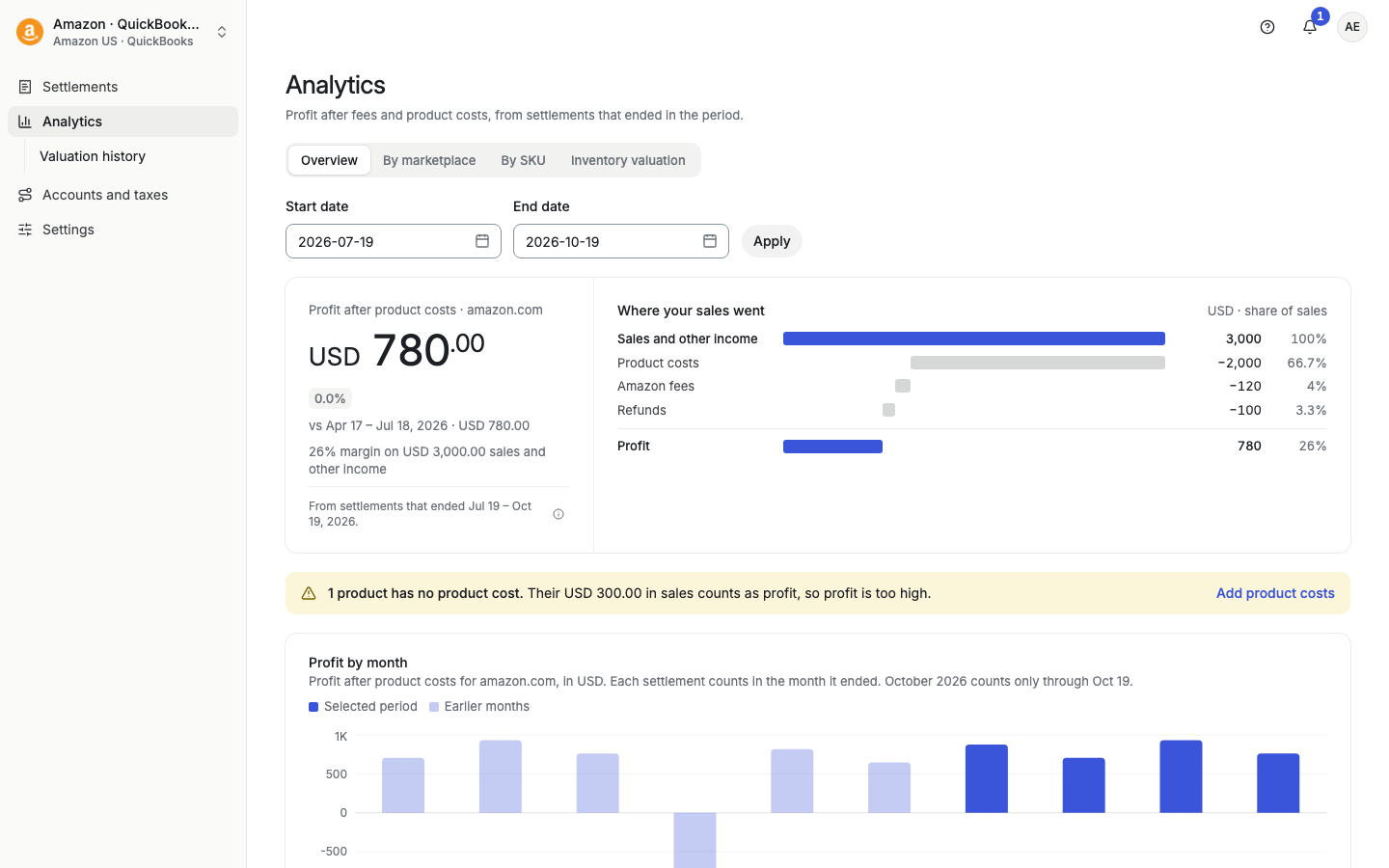1389x868 pixels.
Task: Switch to the By marketplace tab
Action: 429,160
